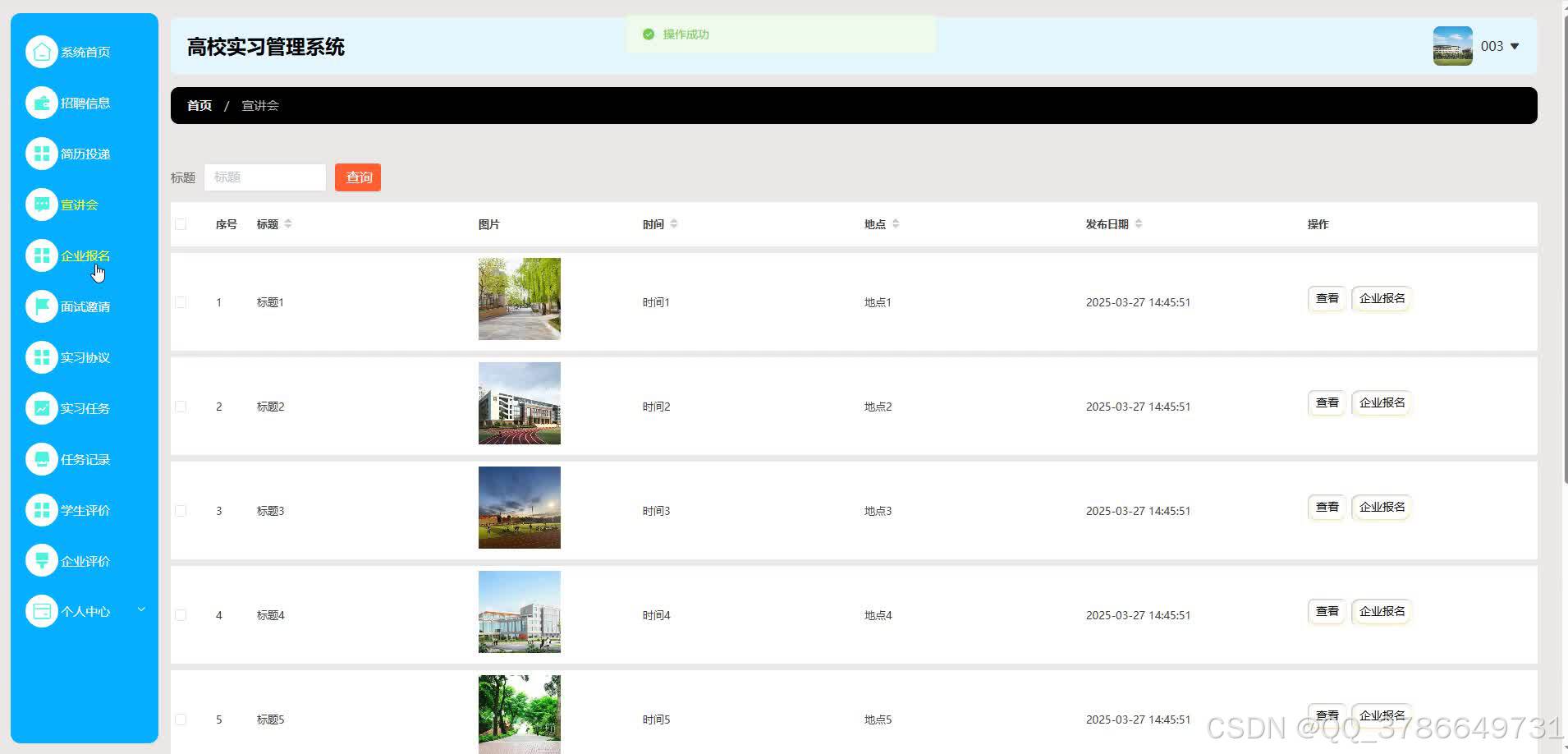
Task: Click the orange 查询 button
Action: point(358,177)
